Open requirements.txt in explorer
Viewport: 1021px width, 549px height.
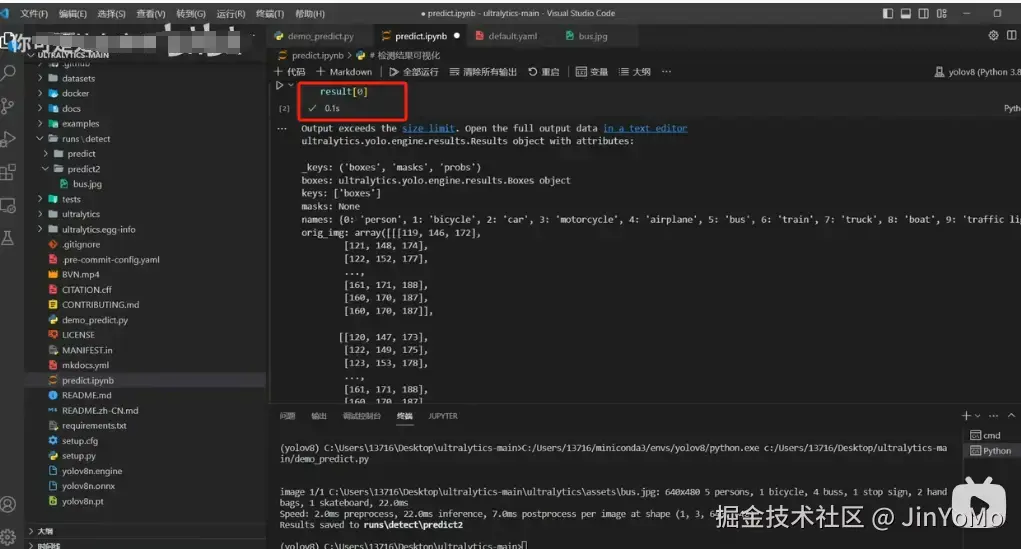94,425
